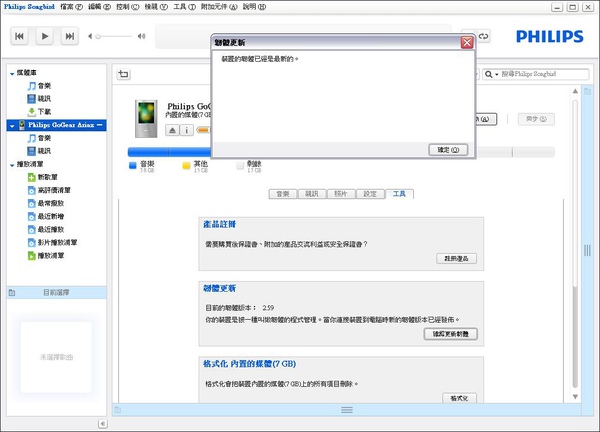This screenshot has height=432, width=600.
Task: Click the right side pane toggle icon
Action: tap(587, 91)
